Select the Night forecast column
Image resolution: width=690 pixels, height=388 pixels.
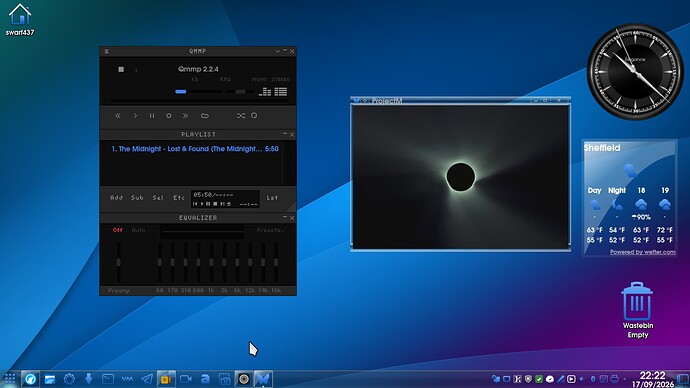[x=617, y=216]
